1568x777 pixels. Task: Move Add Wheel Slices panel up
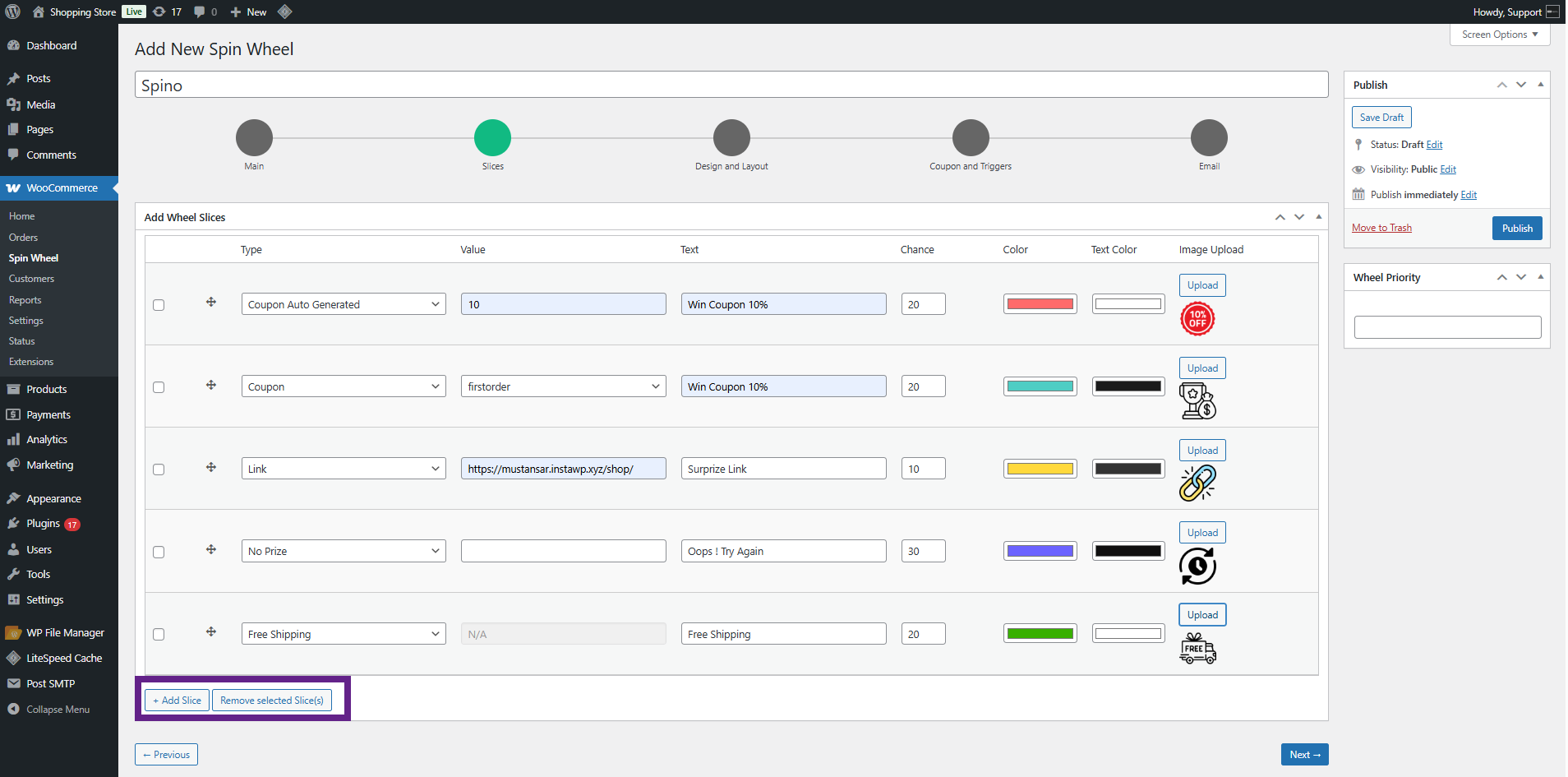pos(1280,217)
